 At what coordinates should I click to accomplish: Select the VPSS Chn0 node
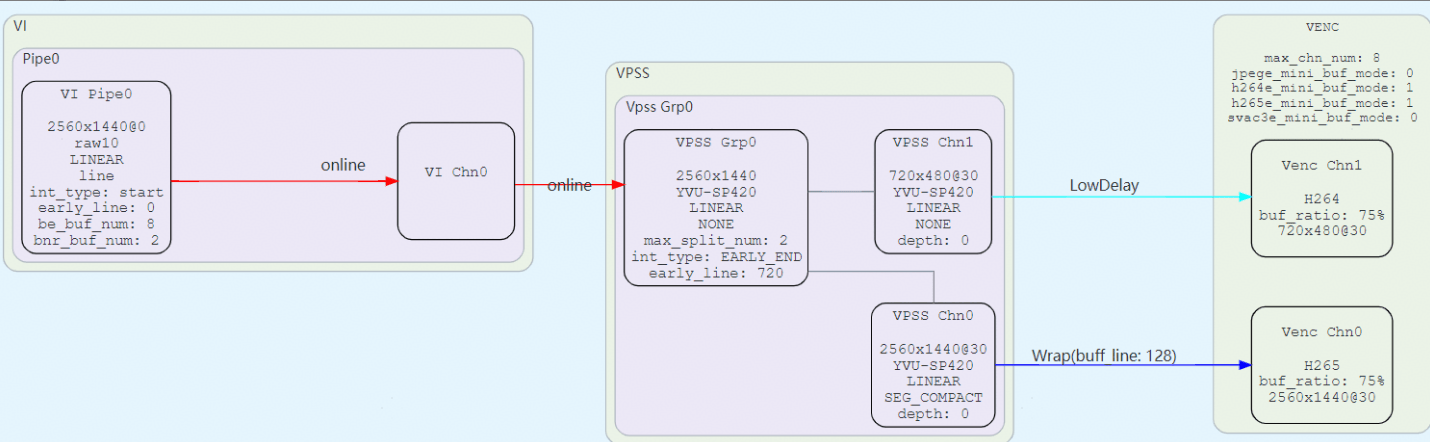click(x=933, y=366)
